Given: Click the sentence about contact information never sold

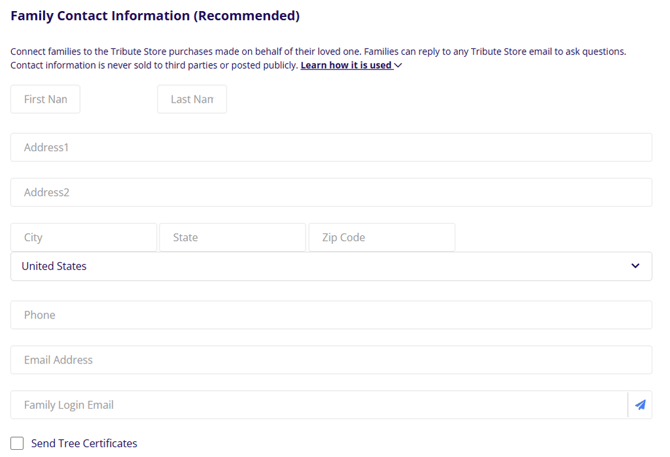Looking at the screenshot, I should (154, 66).
